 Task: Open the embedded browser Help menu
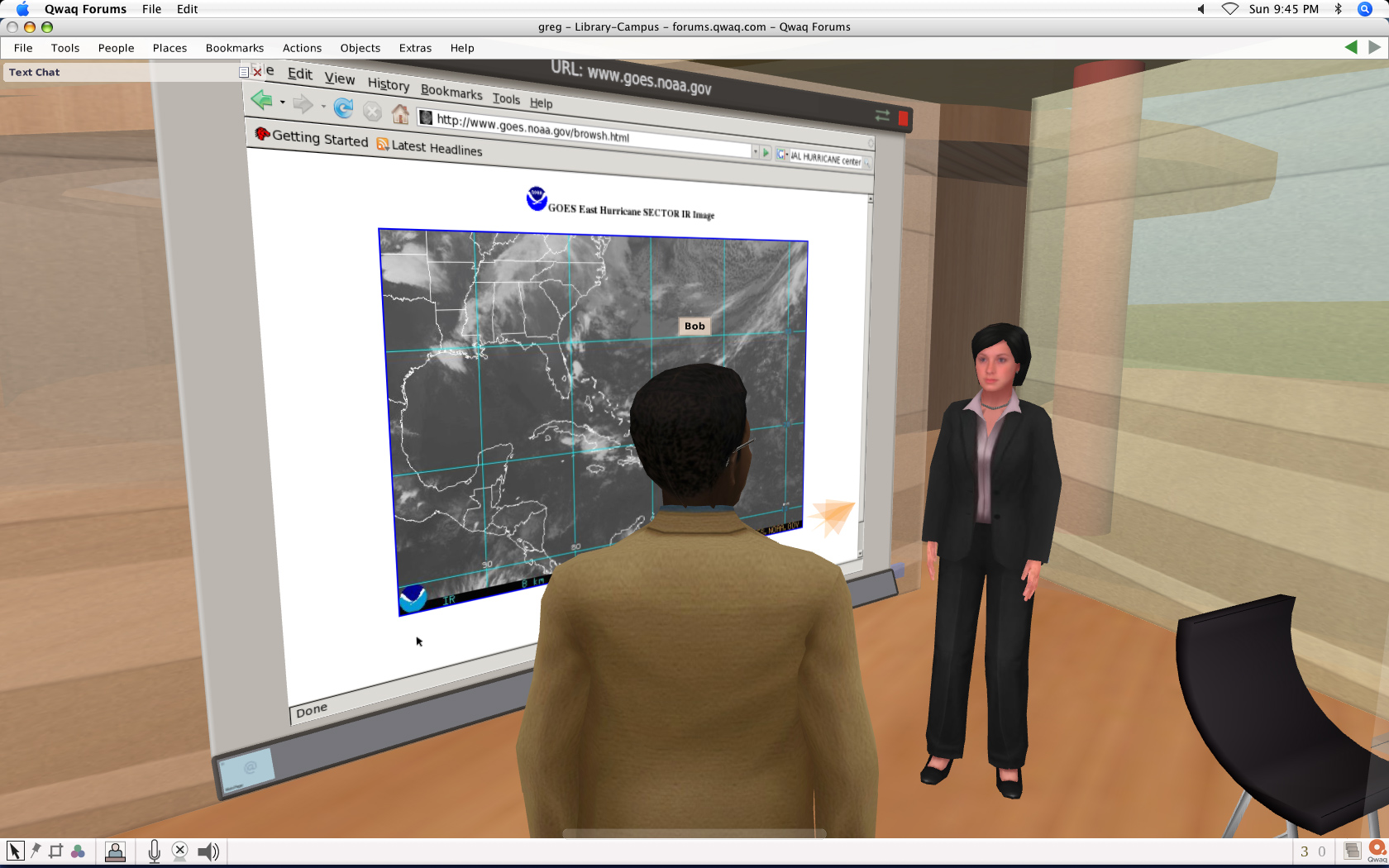click(541, 103)
